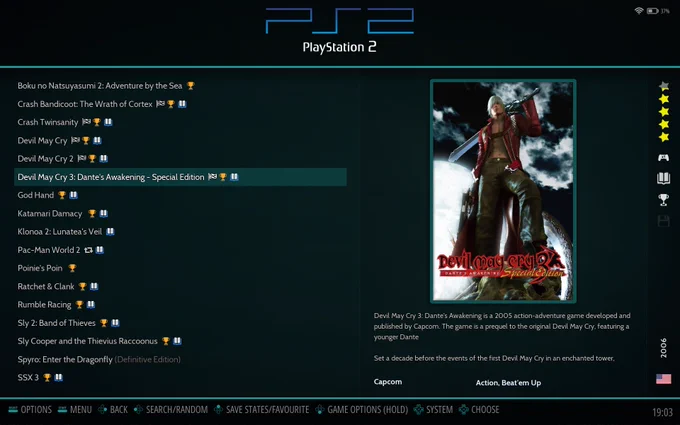The width and height of the screenshot is (680, 425).
Task: Click the checkered flag on Devil May Cry 3 row
Action: (212, 177)
